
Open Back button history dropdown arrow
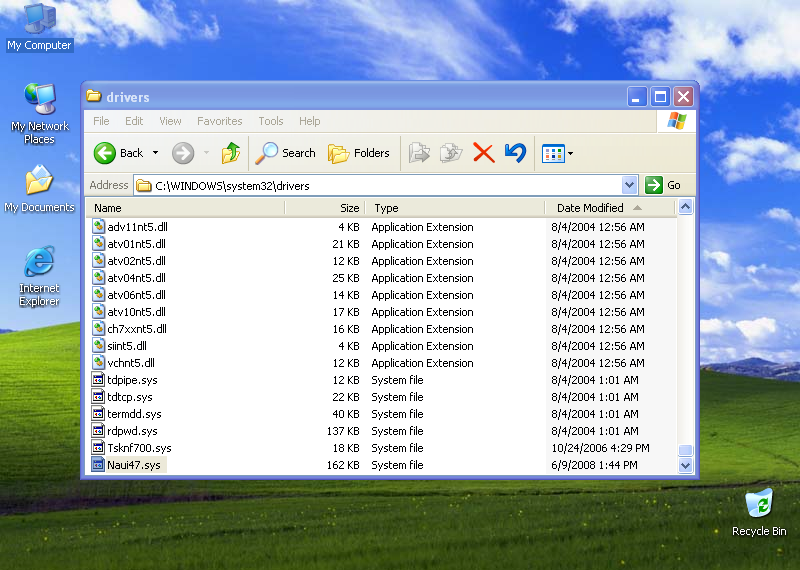[155, 153]
